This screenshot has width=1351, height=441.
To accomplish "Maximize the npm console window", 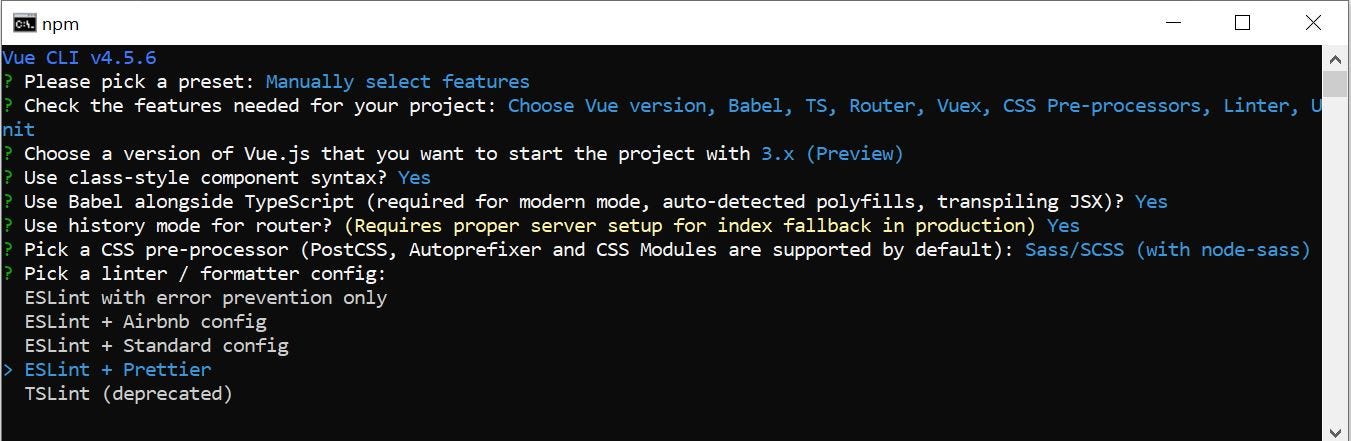I will (x=1242, y=23).
